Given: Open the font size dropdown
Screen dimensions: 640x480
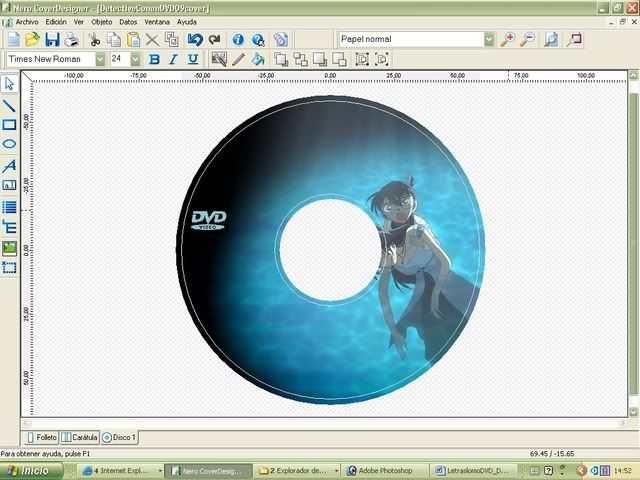Looking at the screenshot, I should [135, 60].
